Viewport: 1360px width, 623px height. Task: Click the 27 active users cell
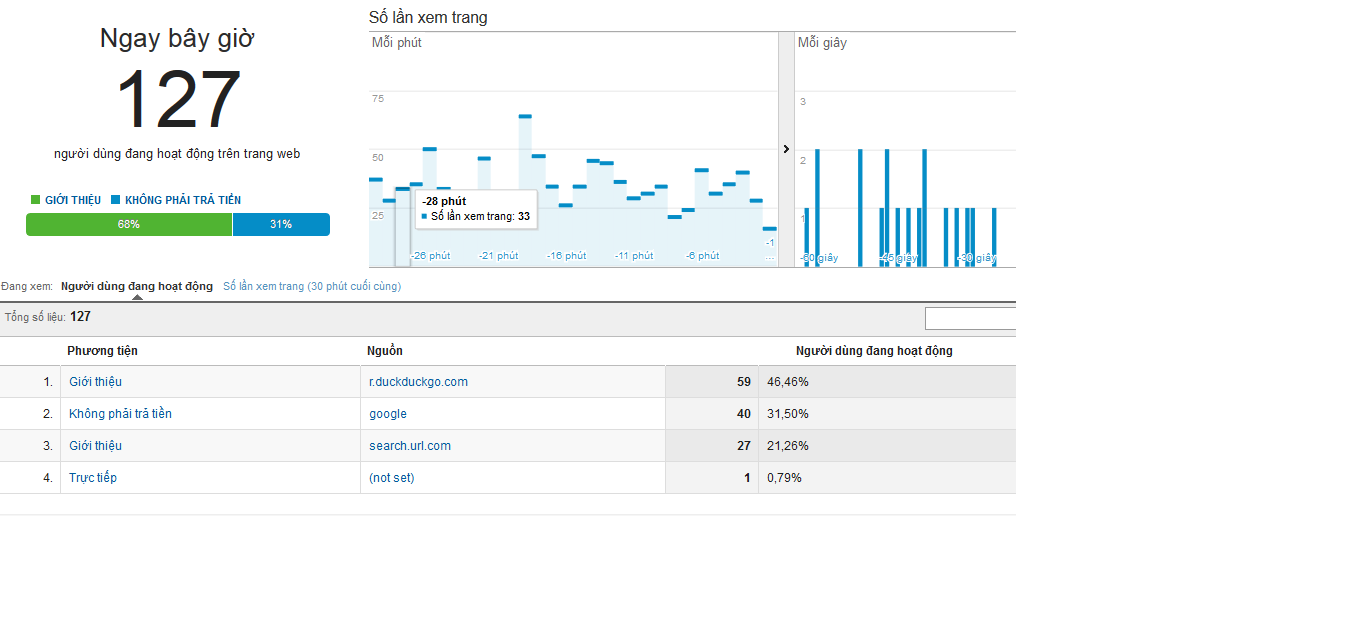[712, 446]
